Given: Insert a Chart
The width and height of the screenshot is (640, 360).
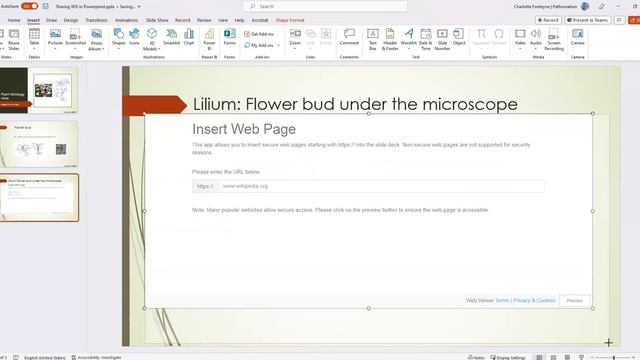Looking at the screenshot, I should 189,37.
